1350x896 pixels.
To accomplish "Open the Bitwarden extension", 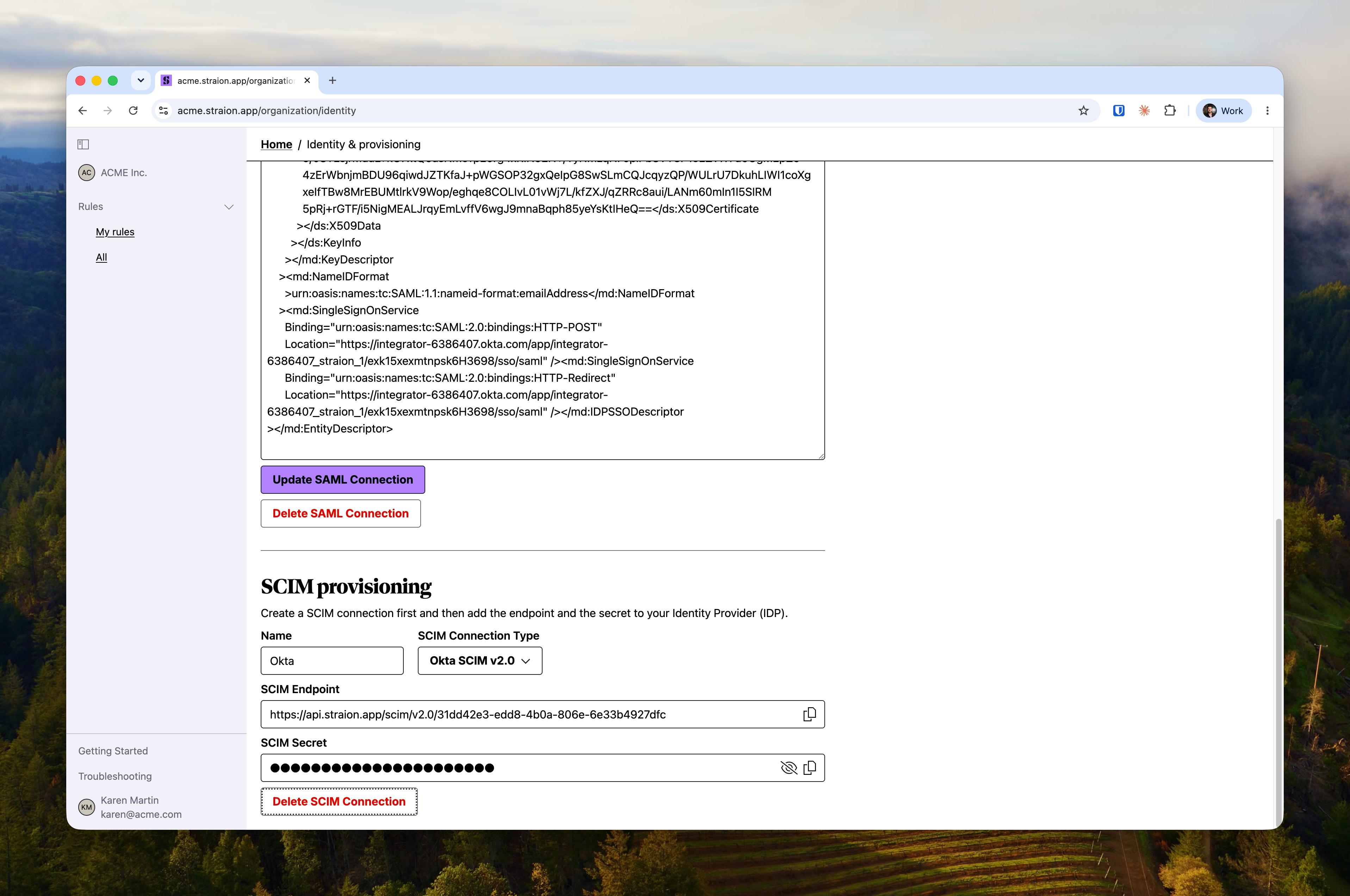I will coord(1119,111).
